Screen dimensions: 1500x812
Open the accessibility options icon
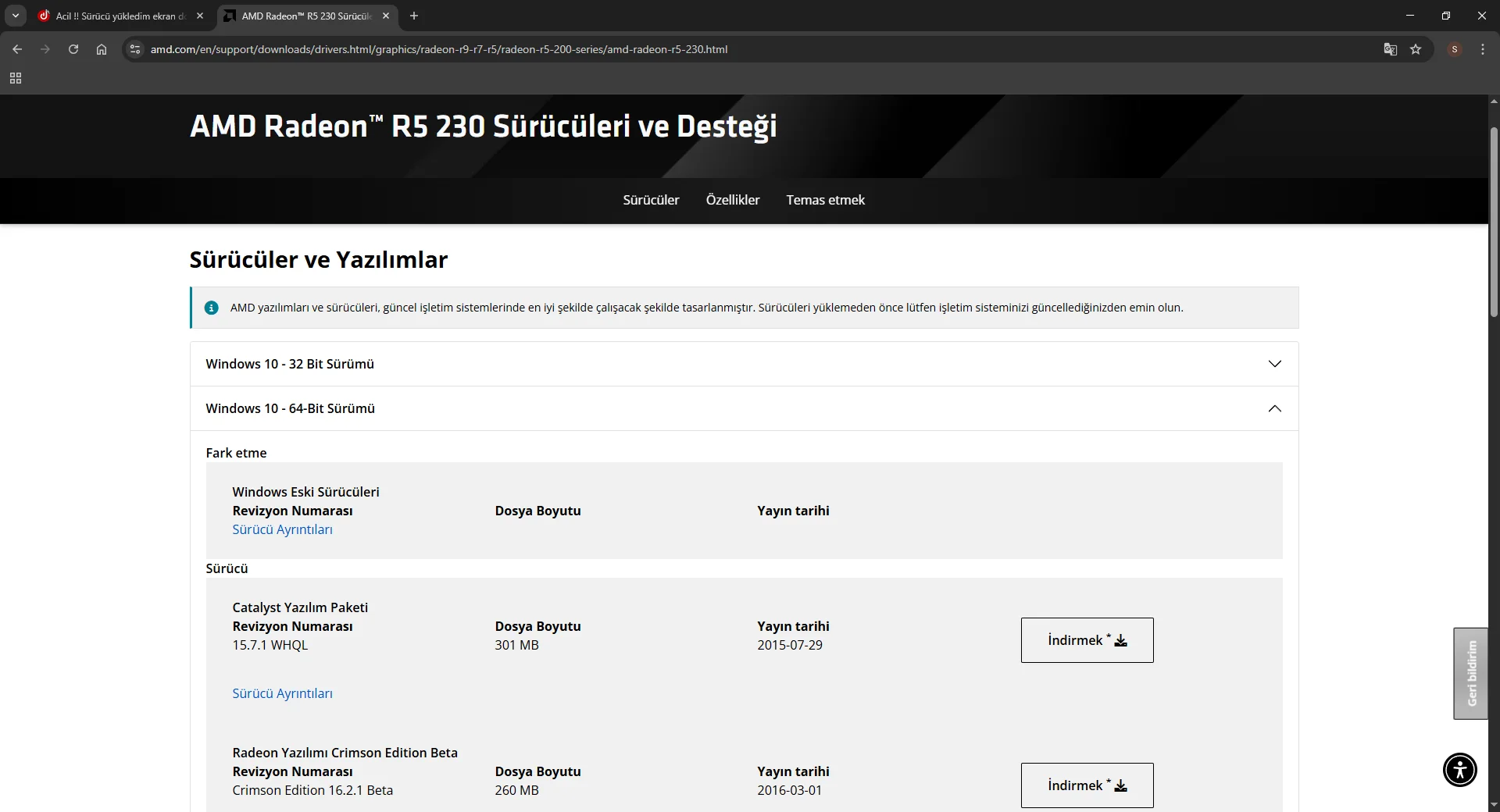pos(1459,769)
